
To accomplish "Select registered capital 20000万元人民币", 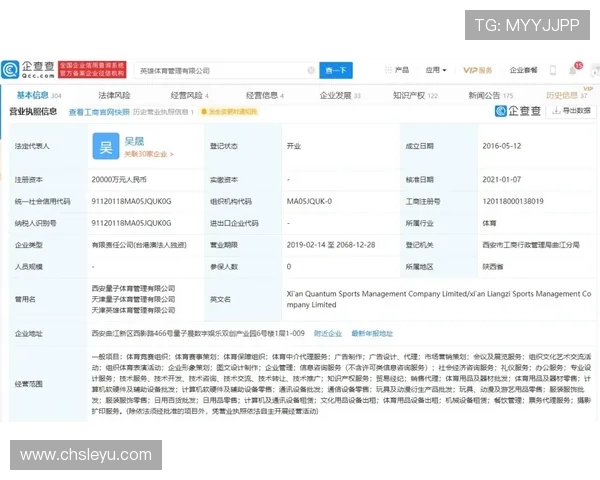I will coord(119,180).
